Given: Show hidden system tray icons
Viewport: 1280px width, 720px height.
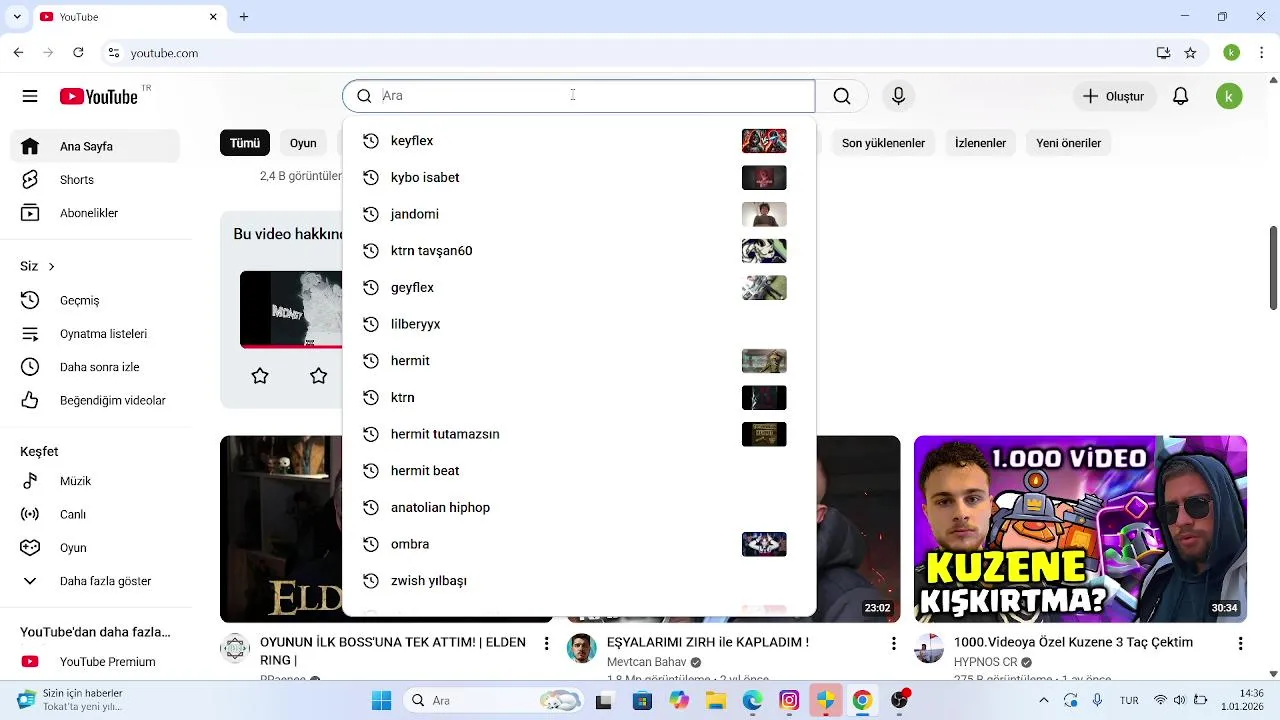Looking at the screenshot, I should (1044, 701).
